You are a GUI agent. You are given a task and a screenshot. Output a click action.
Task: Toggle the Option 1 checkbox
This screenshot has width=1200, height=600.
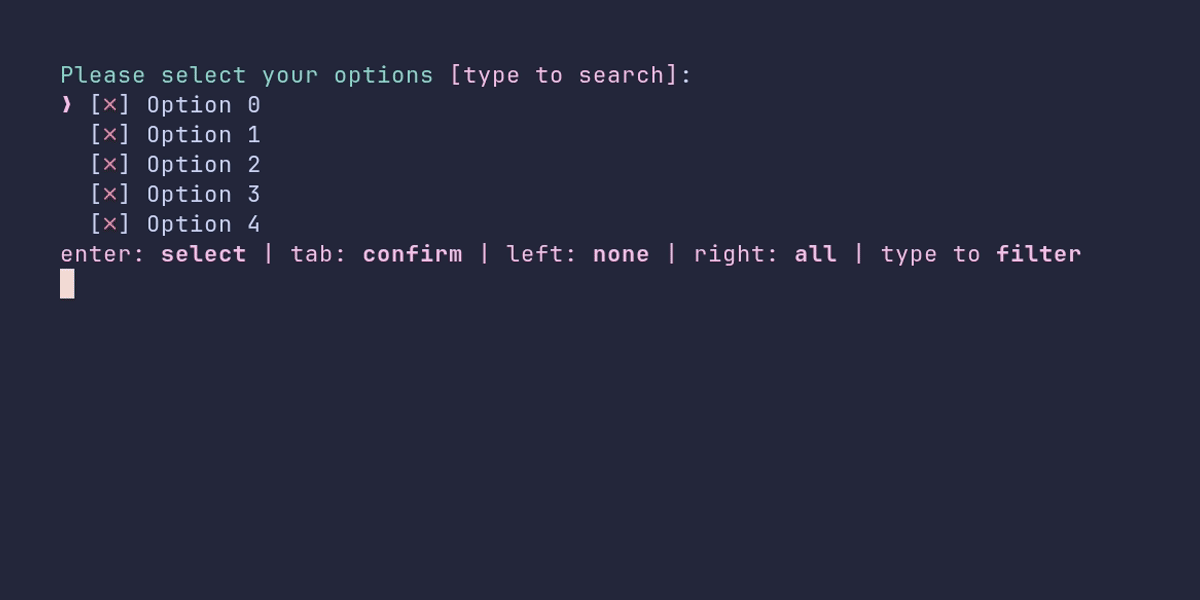[x=110, y=135]
